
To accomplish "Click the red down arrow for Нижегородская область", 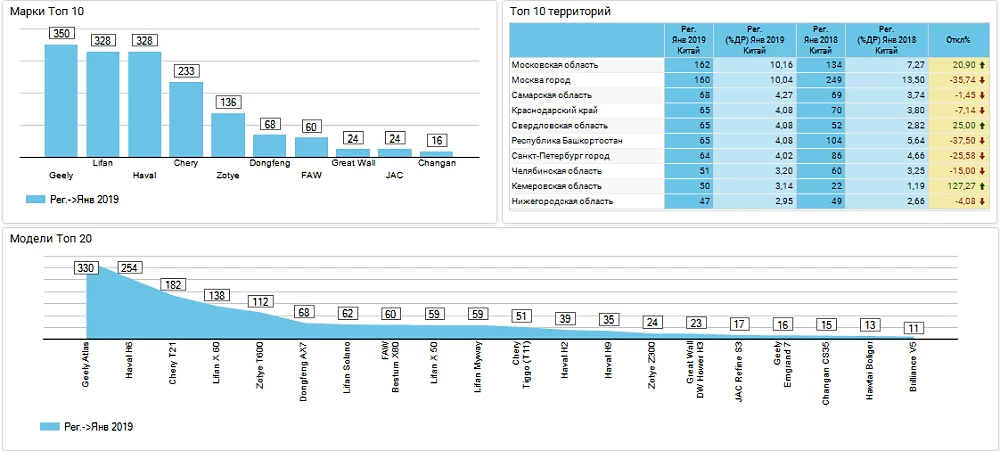I will [x=981, y=202].
